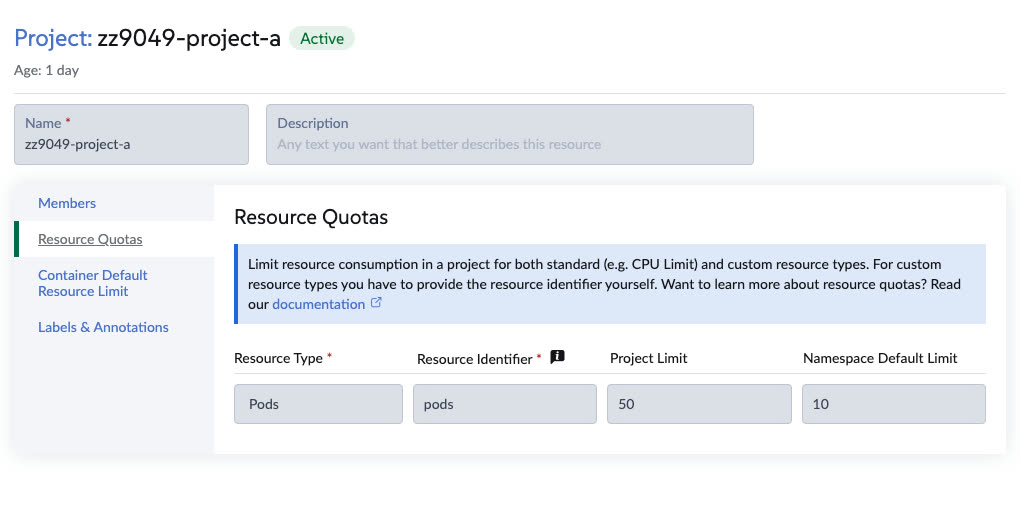Click the Name field with zz9049-project-a
Screen dimensions: 1020x520
pos(131,135)
